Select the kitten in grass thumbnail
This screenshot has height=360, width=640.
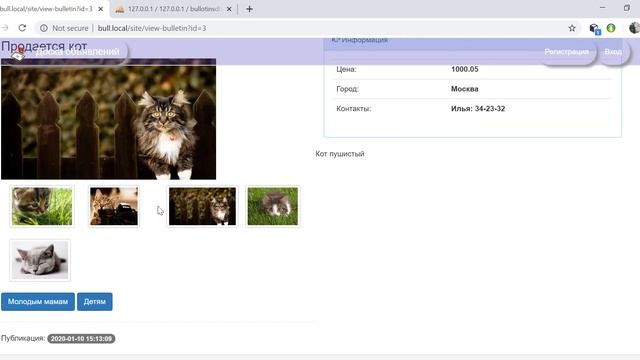point(42,206)
